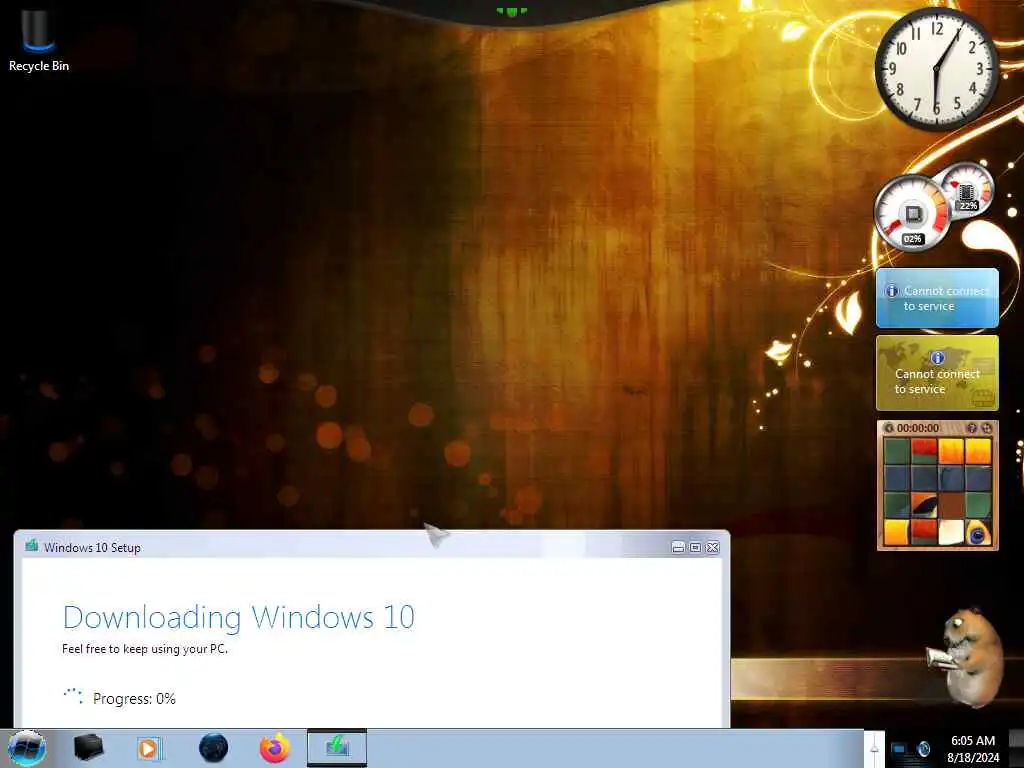Click the puzzle tile with the blue eye
1024x768 pixels.
coord(978,532)
